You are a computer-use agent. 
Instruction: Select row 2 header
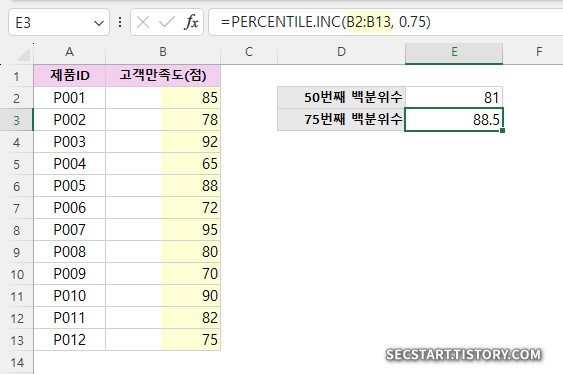pyautogui.click(x=17, y=98)
